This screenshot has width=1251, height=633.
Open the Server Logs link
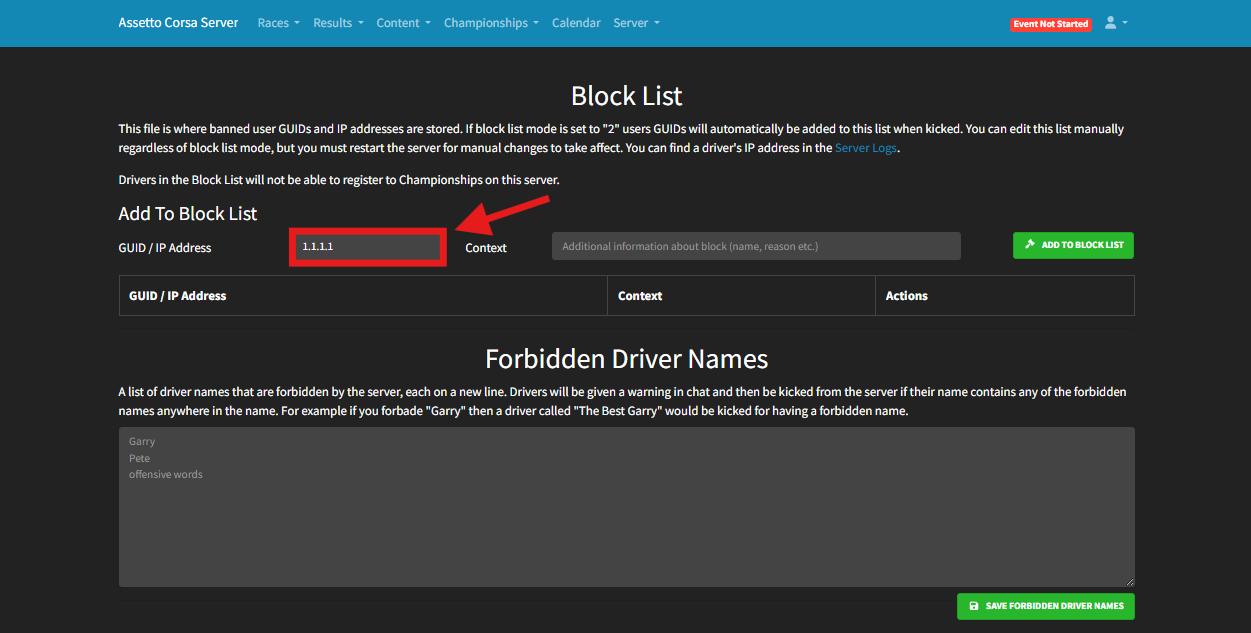coord(866,148)
